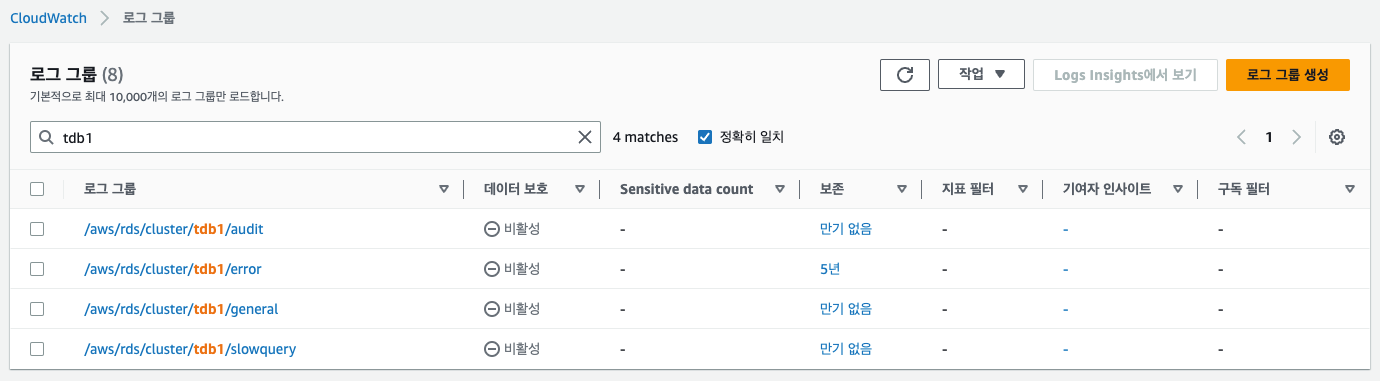Click the magnifier icon in search box

(46, 137)
